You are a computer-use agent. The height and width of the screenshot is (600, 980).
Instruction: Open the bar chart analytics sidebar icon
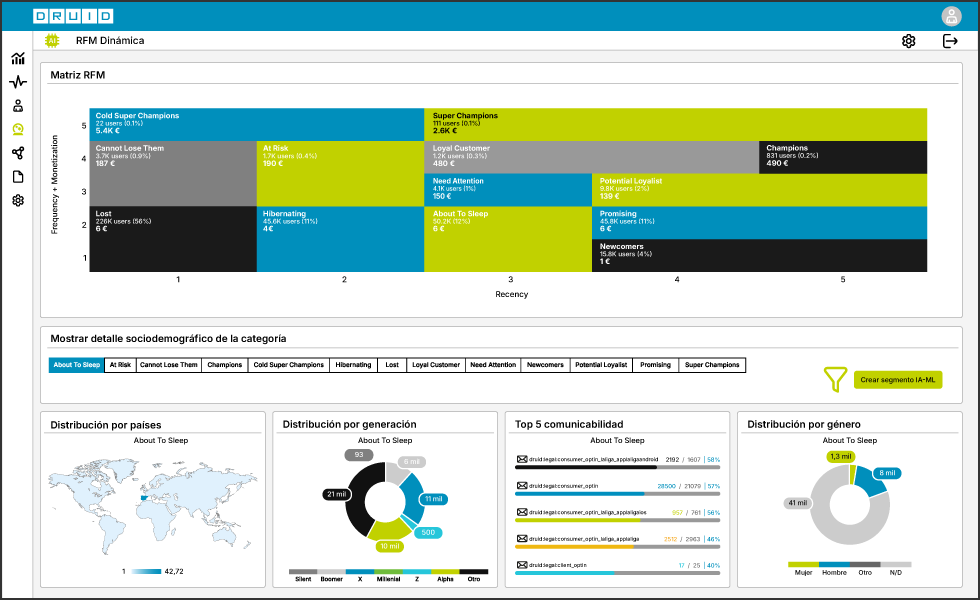coord(18,58)
